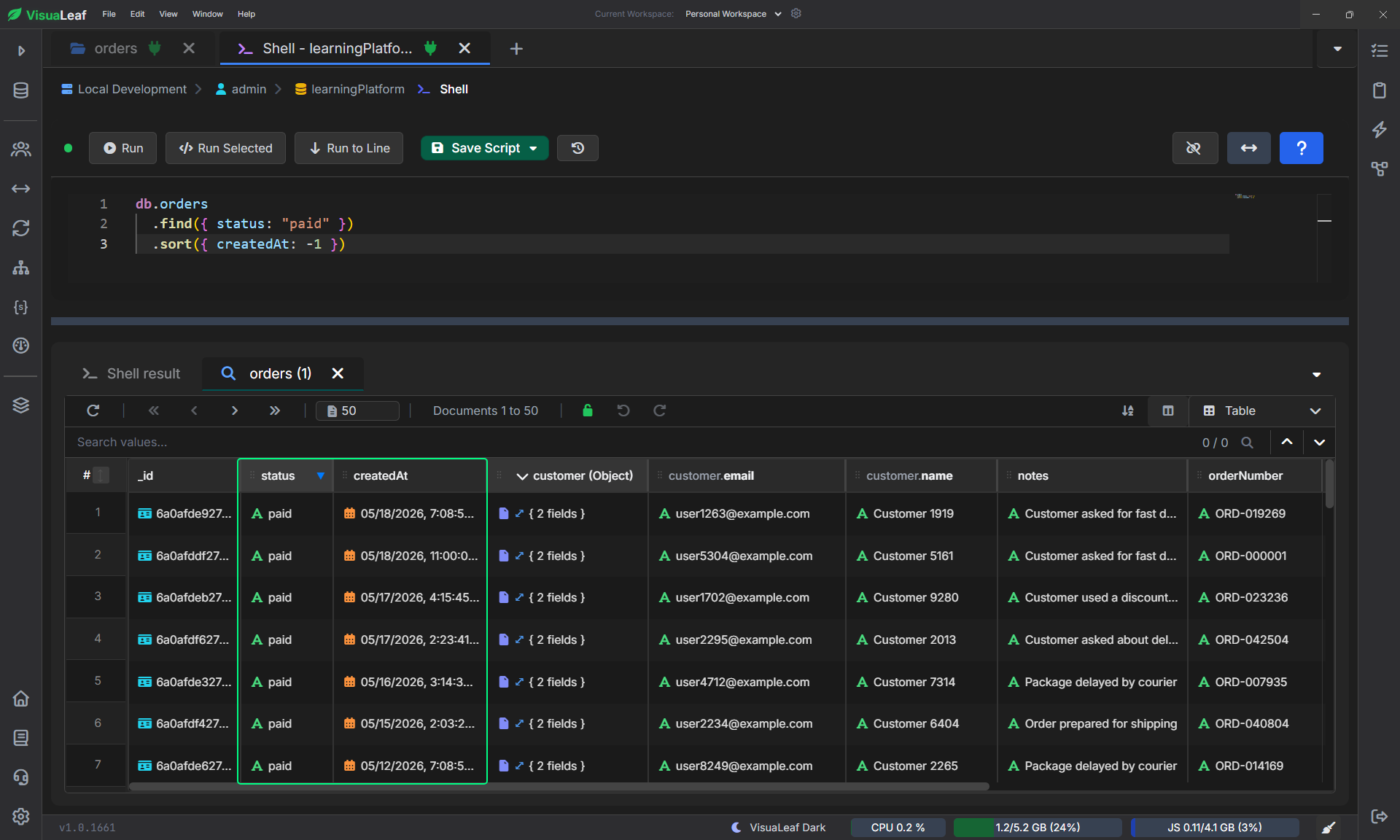Image resolution: width=1400 pixels, height=840 pixels.
Task: Switch to the Shell result tab
Action: [131, 373]
